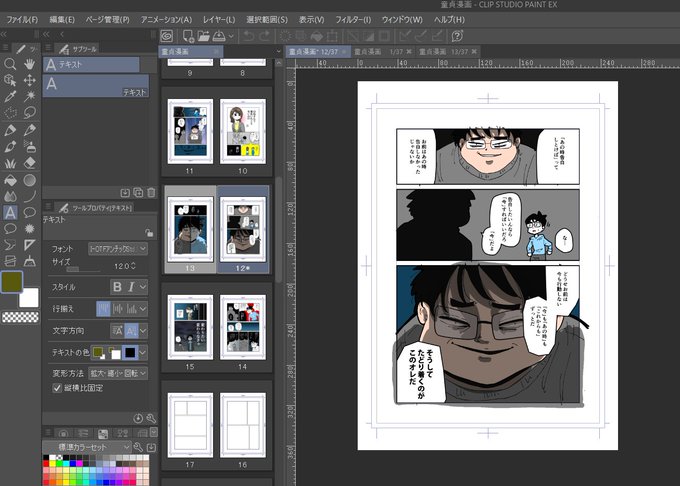Open the フォント font dropdown
Screen dimensions: 680x486
pyautogui.click(x=118, y=249)
